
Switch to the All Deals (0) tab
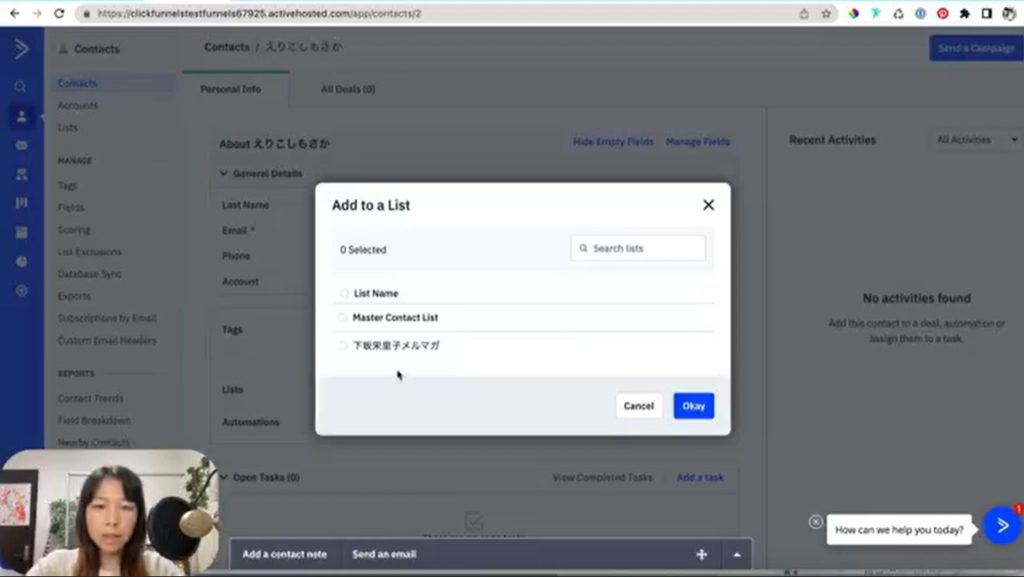(x=347, y=89)
